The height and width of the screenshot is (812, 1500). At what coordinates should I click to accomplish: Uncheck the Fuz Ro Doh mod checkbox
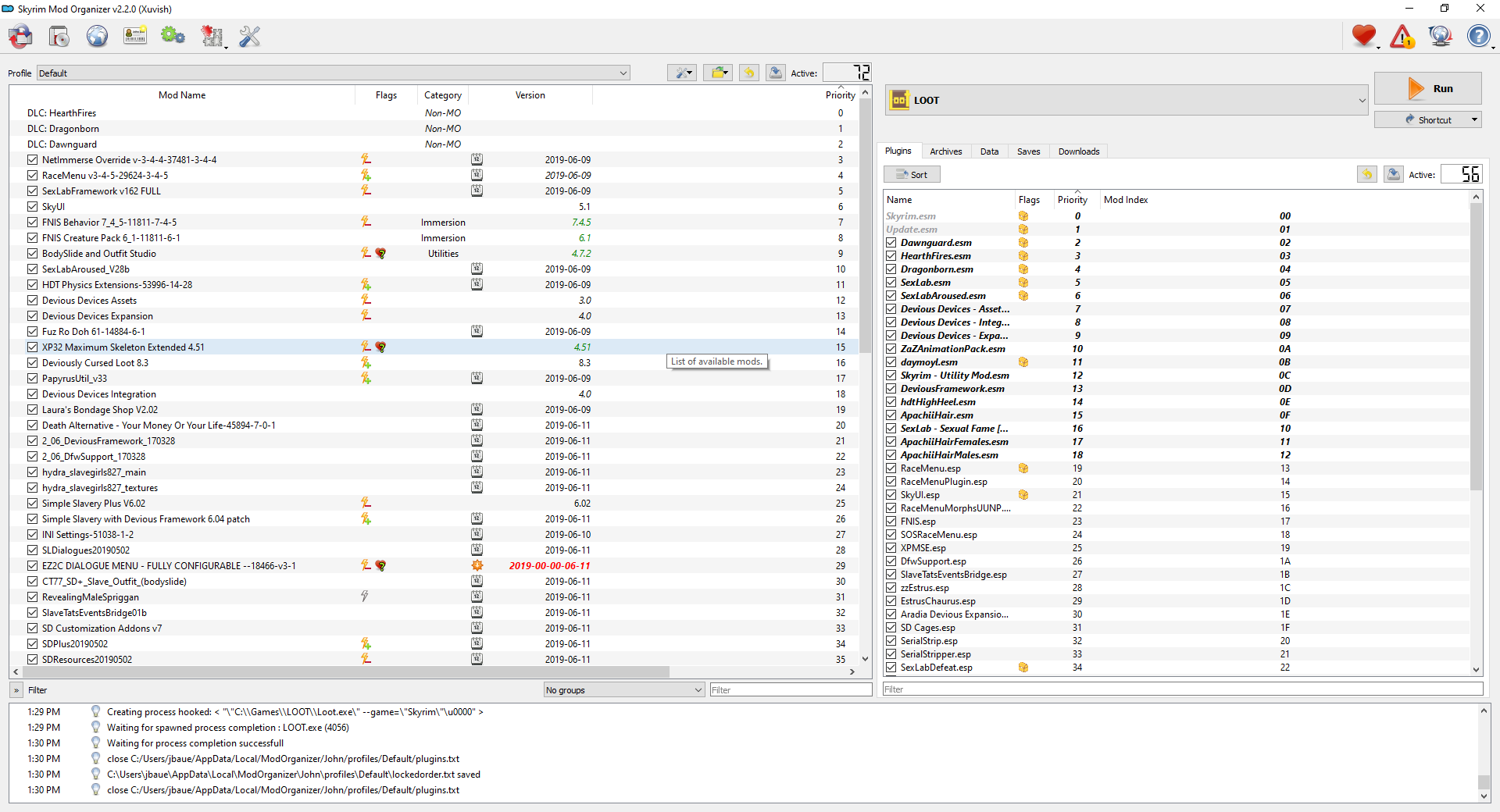pos(32,331)
